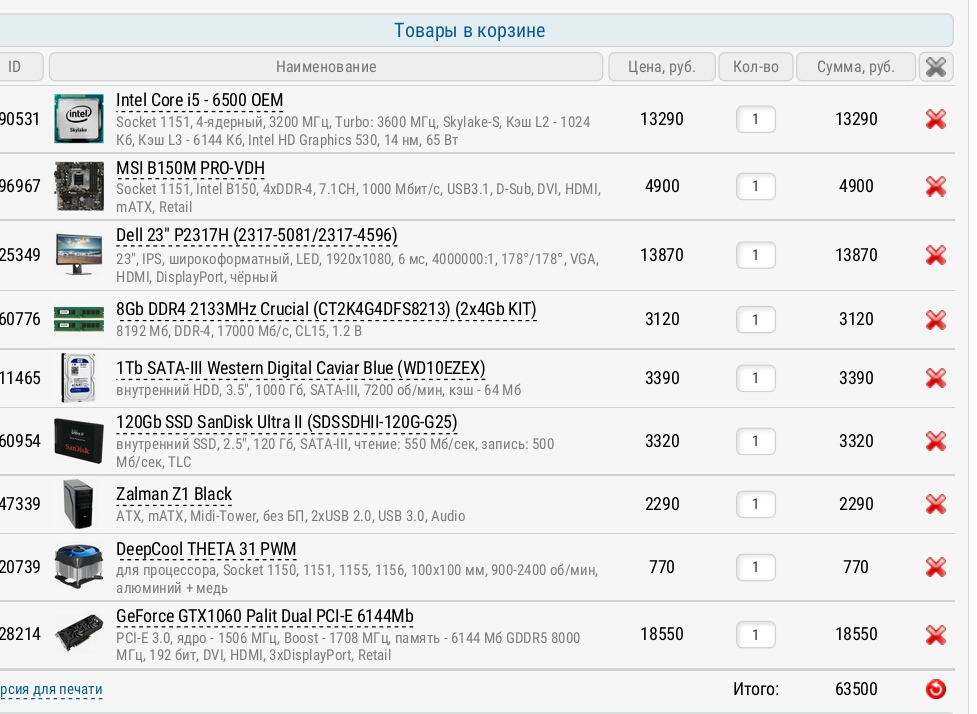Select the sum 13870 for Dell monitor
Image resolution: width=977 pixels, height=714 pixels.
[856, 255]
